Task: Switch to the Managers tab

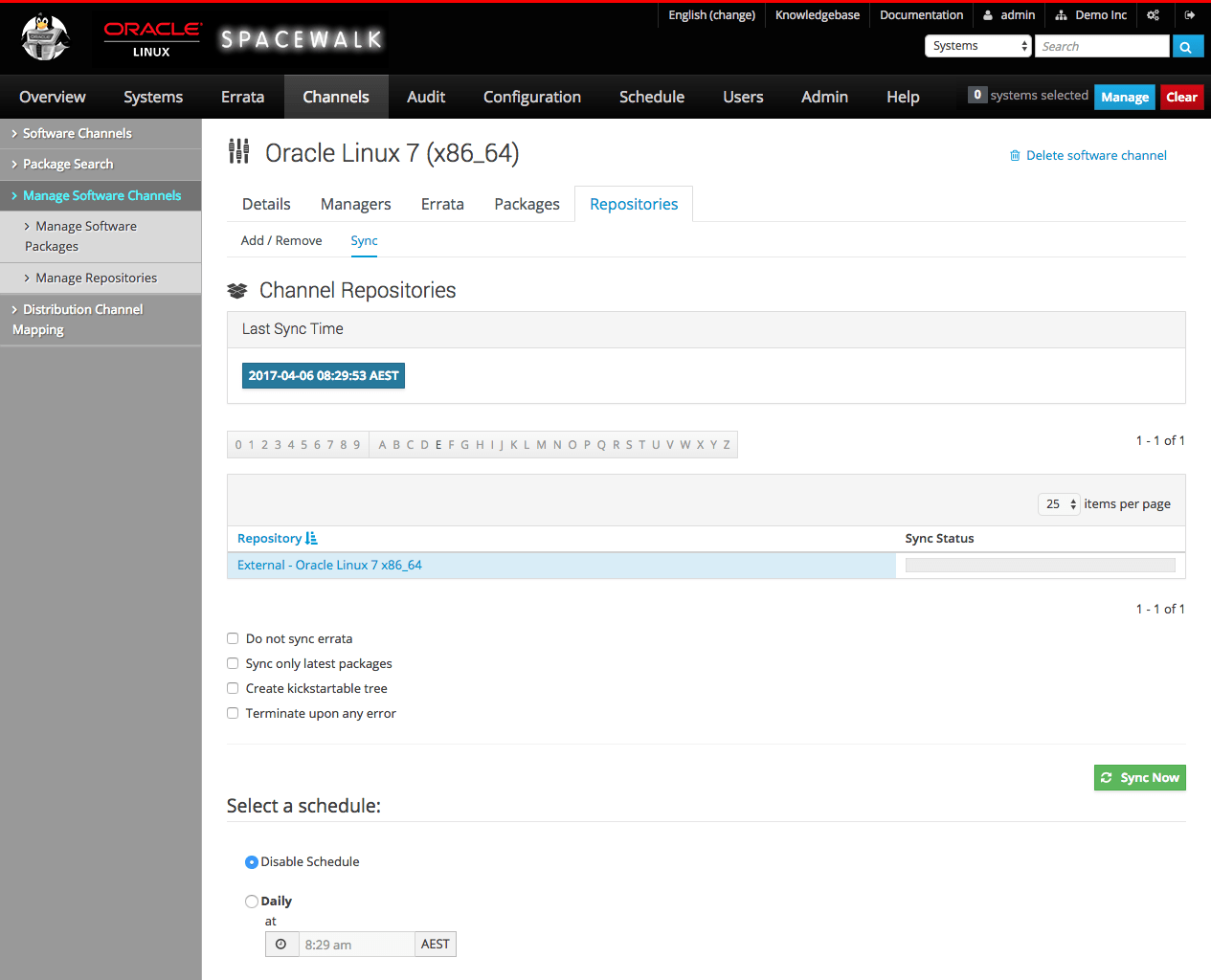Action: click(356, 204)
